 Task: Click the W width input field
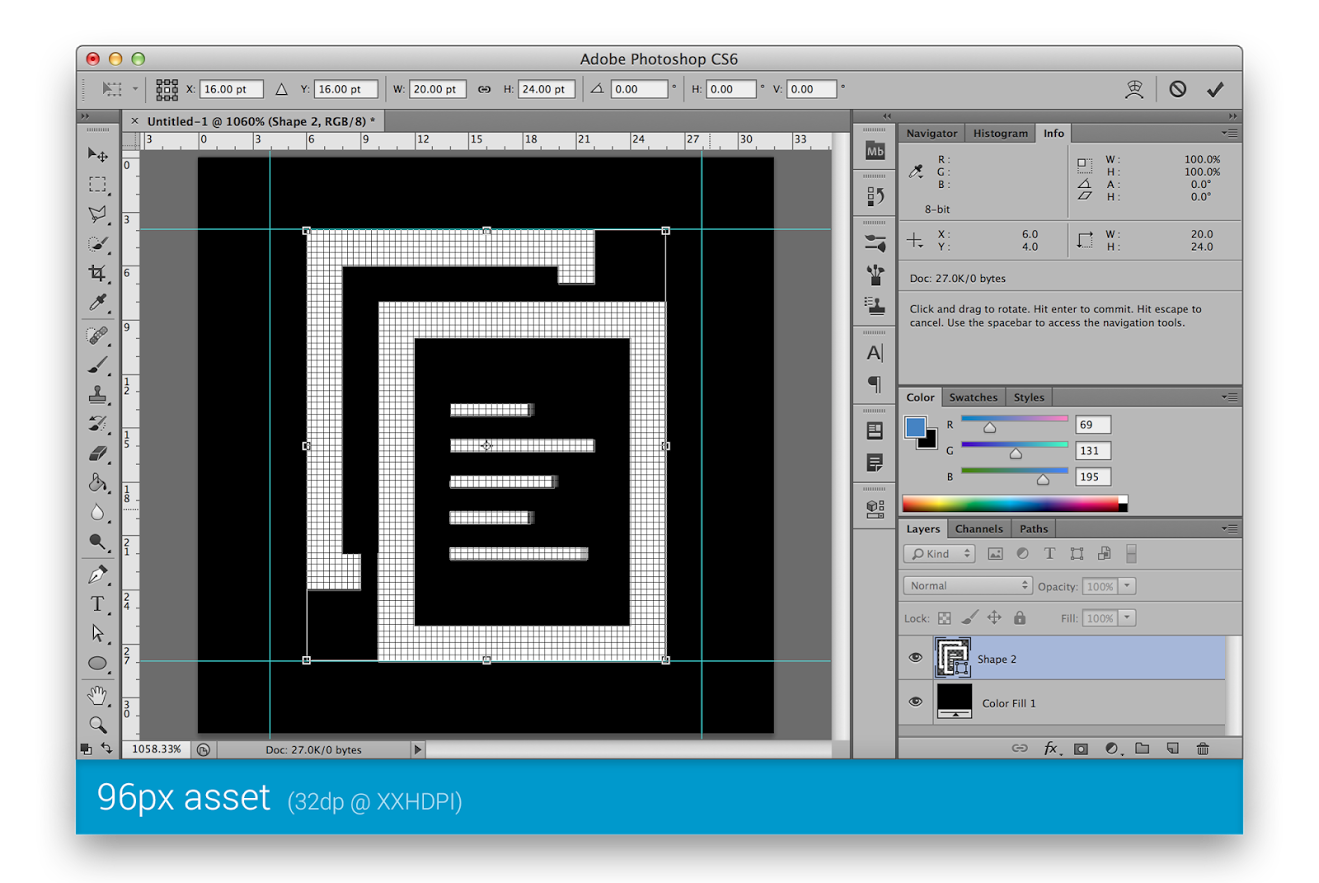[x=440, y=88]
